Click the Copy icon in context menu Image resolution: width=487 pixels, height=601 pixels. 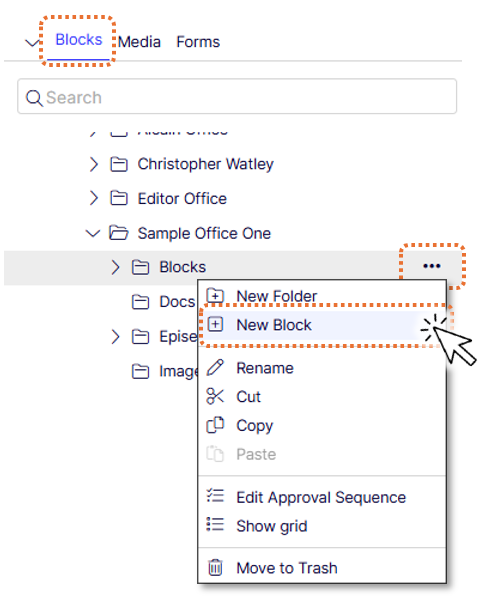tap(215, 425)
